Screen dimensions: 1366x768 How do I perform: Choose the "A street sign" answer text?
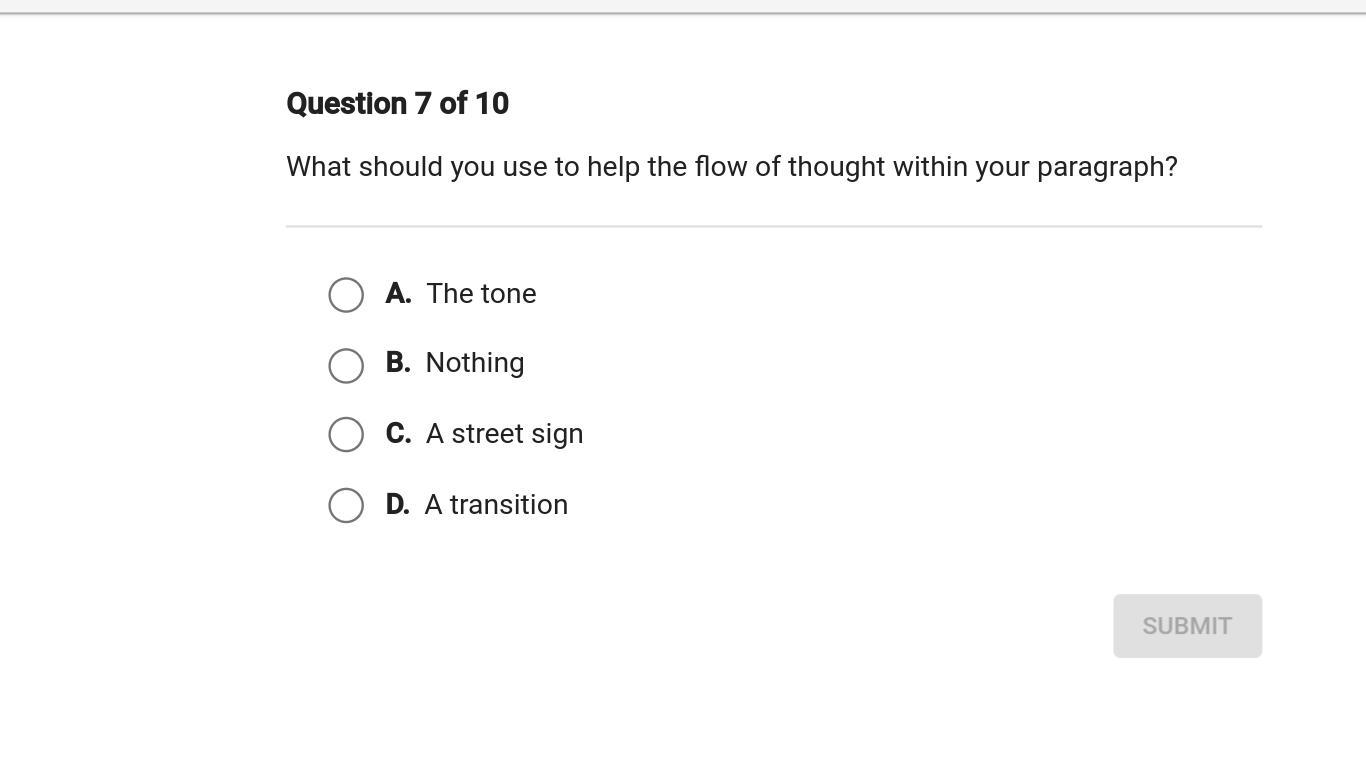point(504,434)
